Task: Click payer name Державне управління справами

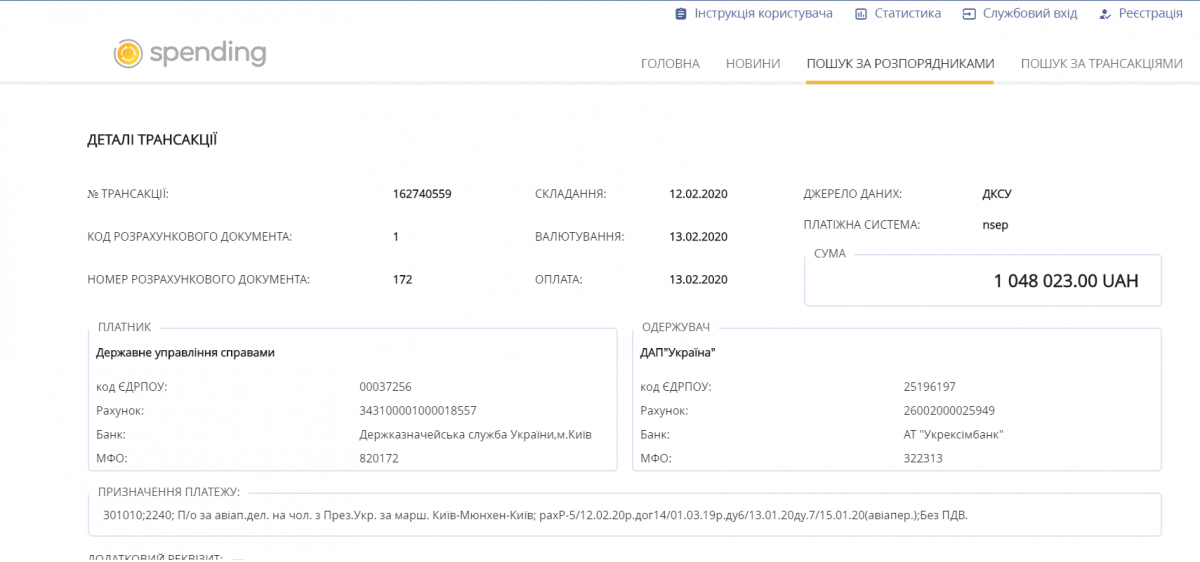Action: 185,353
